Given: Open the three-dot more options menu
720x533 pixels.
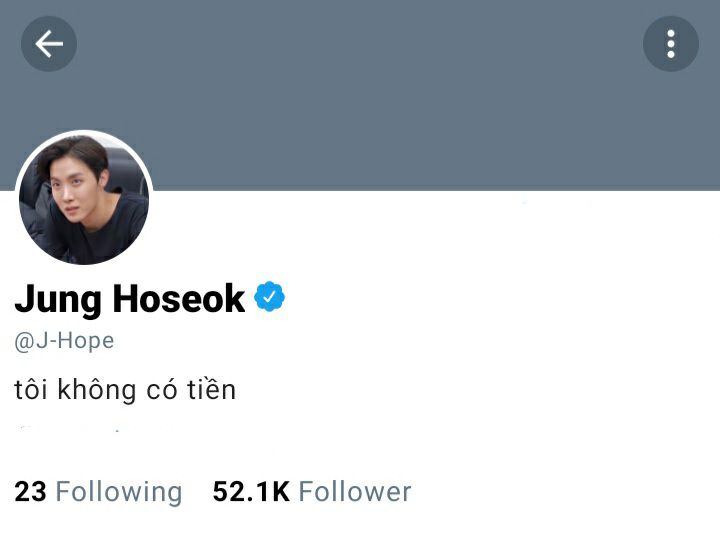Looking at the screenshot, I should tap(671, 44).
